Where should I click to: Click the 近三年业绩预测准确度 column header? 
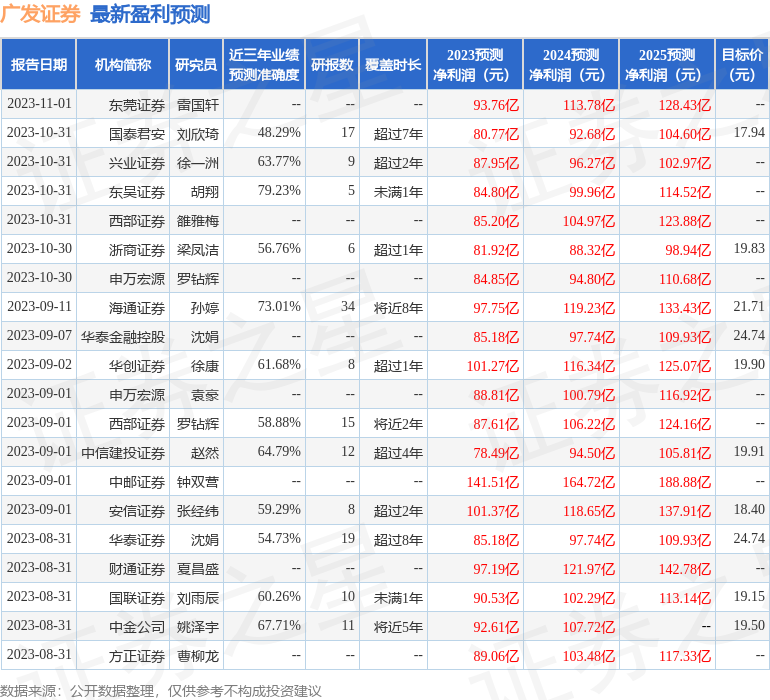pyautogui.click(x=264, y=64)
